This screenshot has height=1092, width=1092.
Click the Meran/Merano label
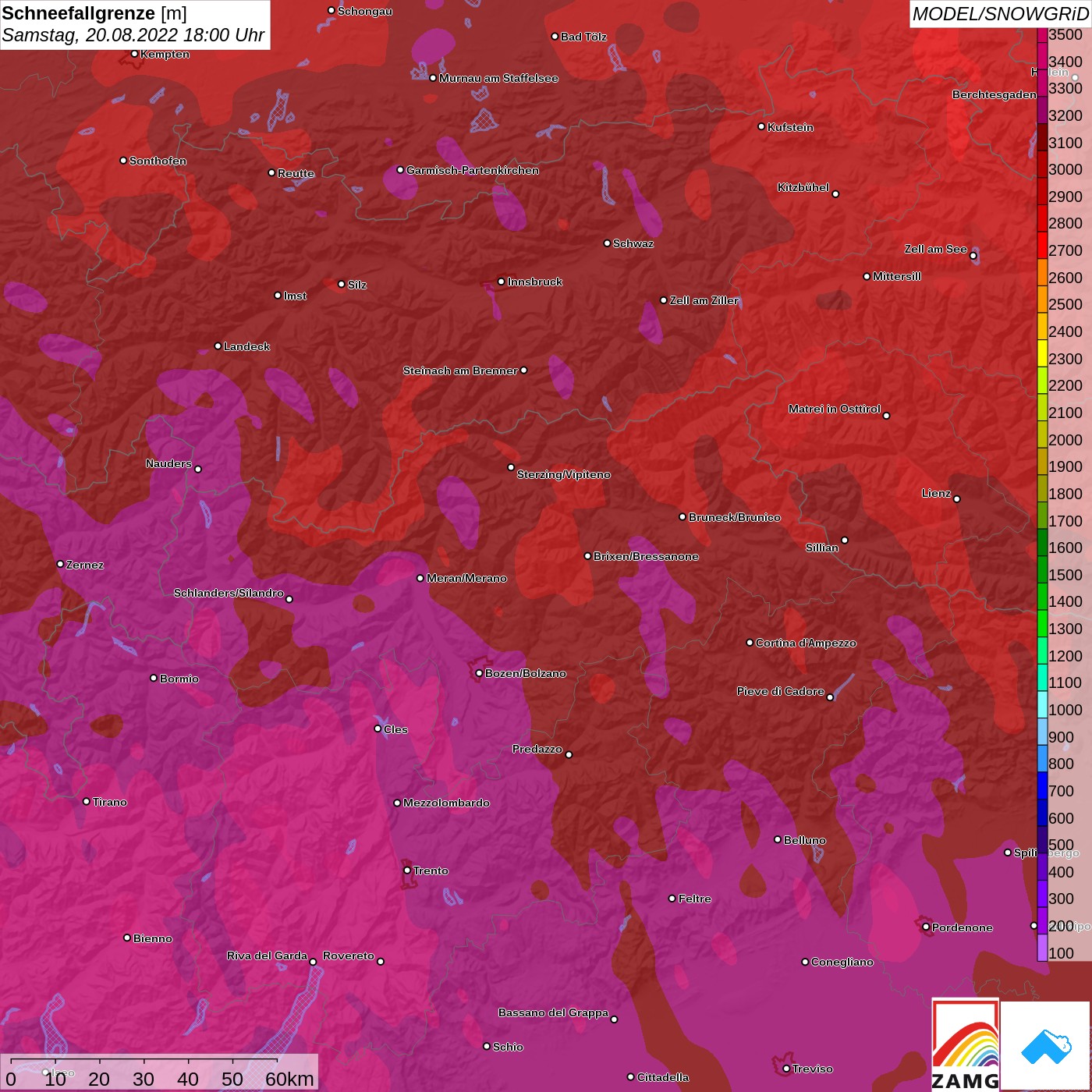click(466, 578)
